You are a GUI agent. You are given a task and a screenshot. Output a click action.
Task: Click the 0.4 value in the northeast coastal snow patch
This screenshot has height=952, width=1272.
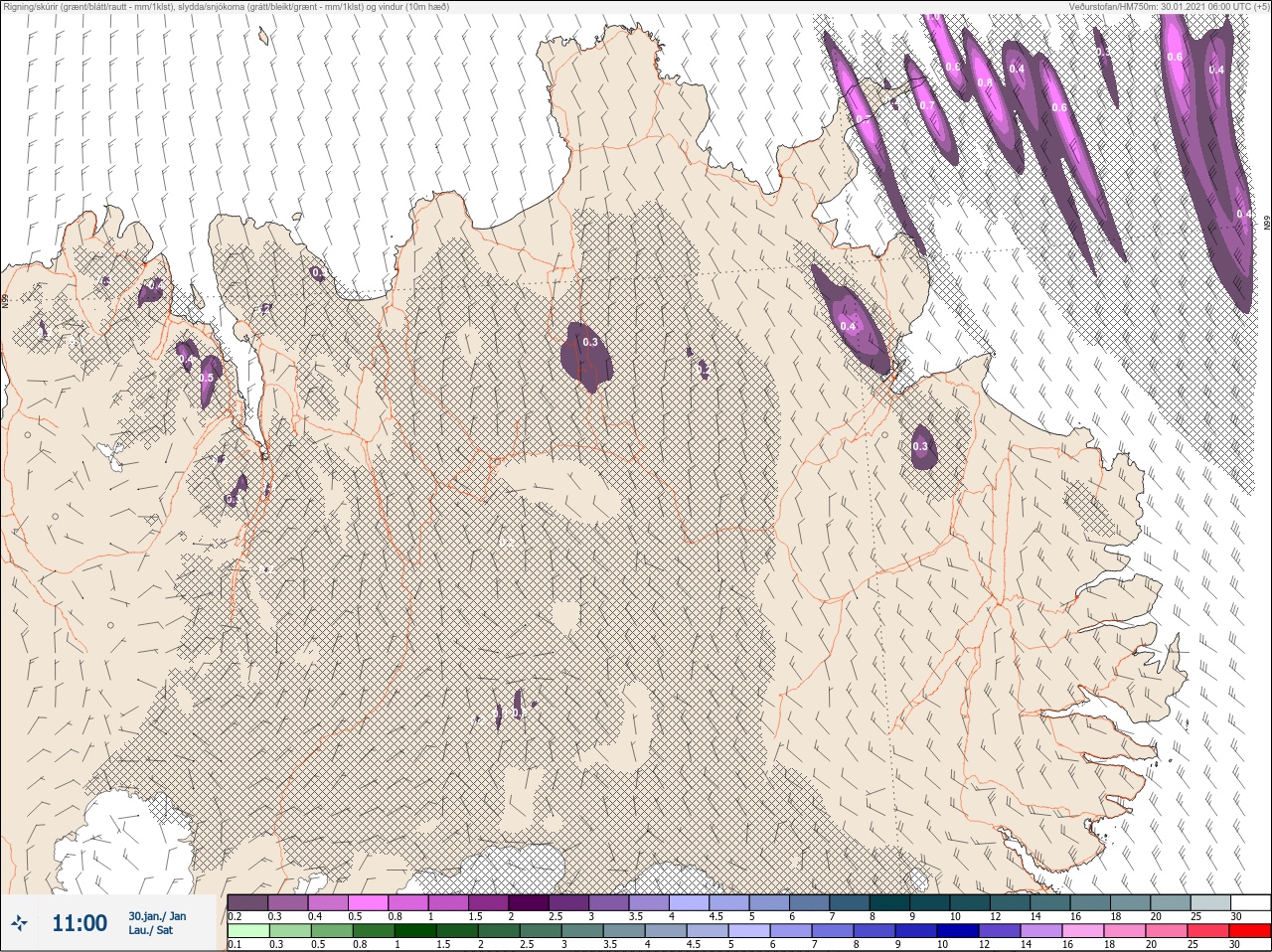848,326
